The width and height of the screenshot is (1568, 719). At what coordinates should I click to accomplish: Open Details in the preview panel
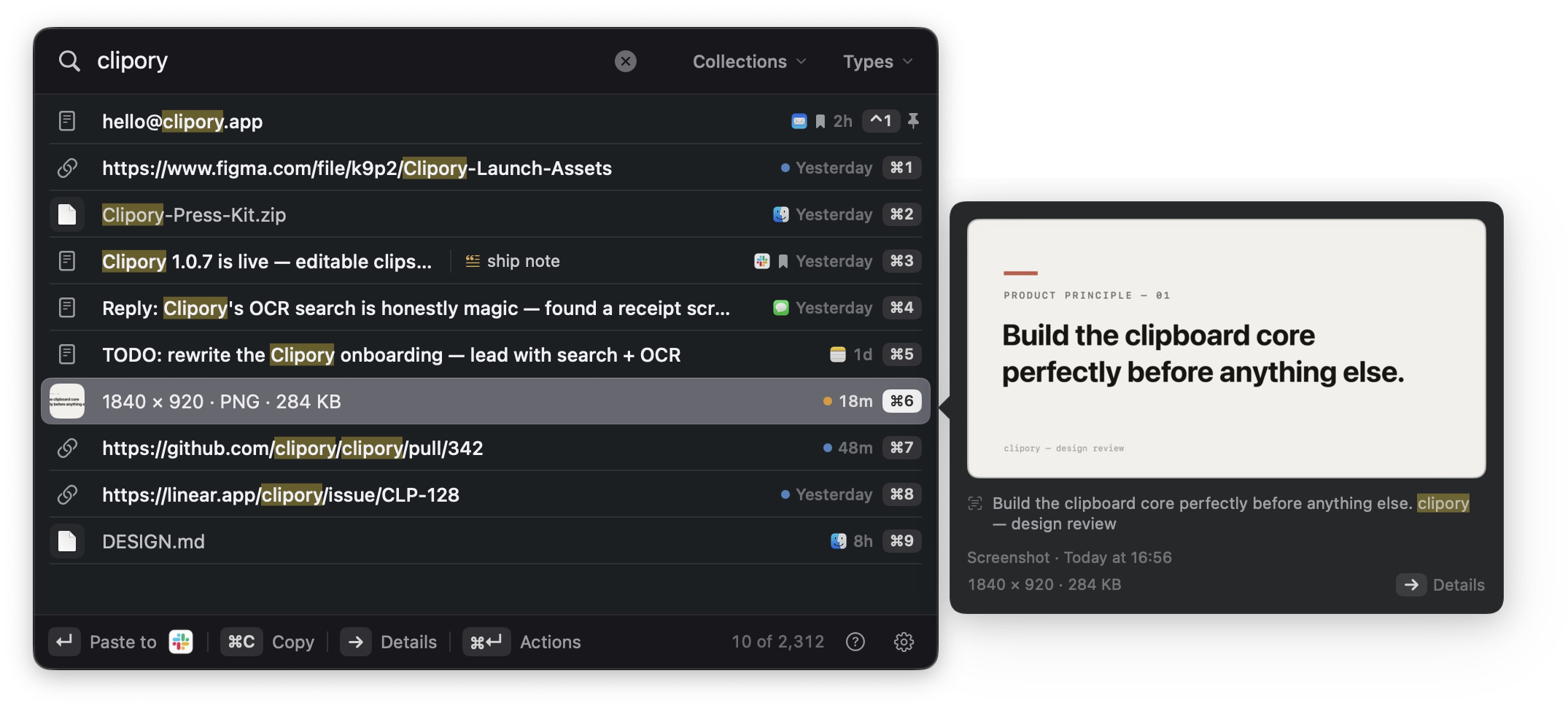point(1440,585)
